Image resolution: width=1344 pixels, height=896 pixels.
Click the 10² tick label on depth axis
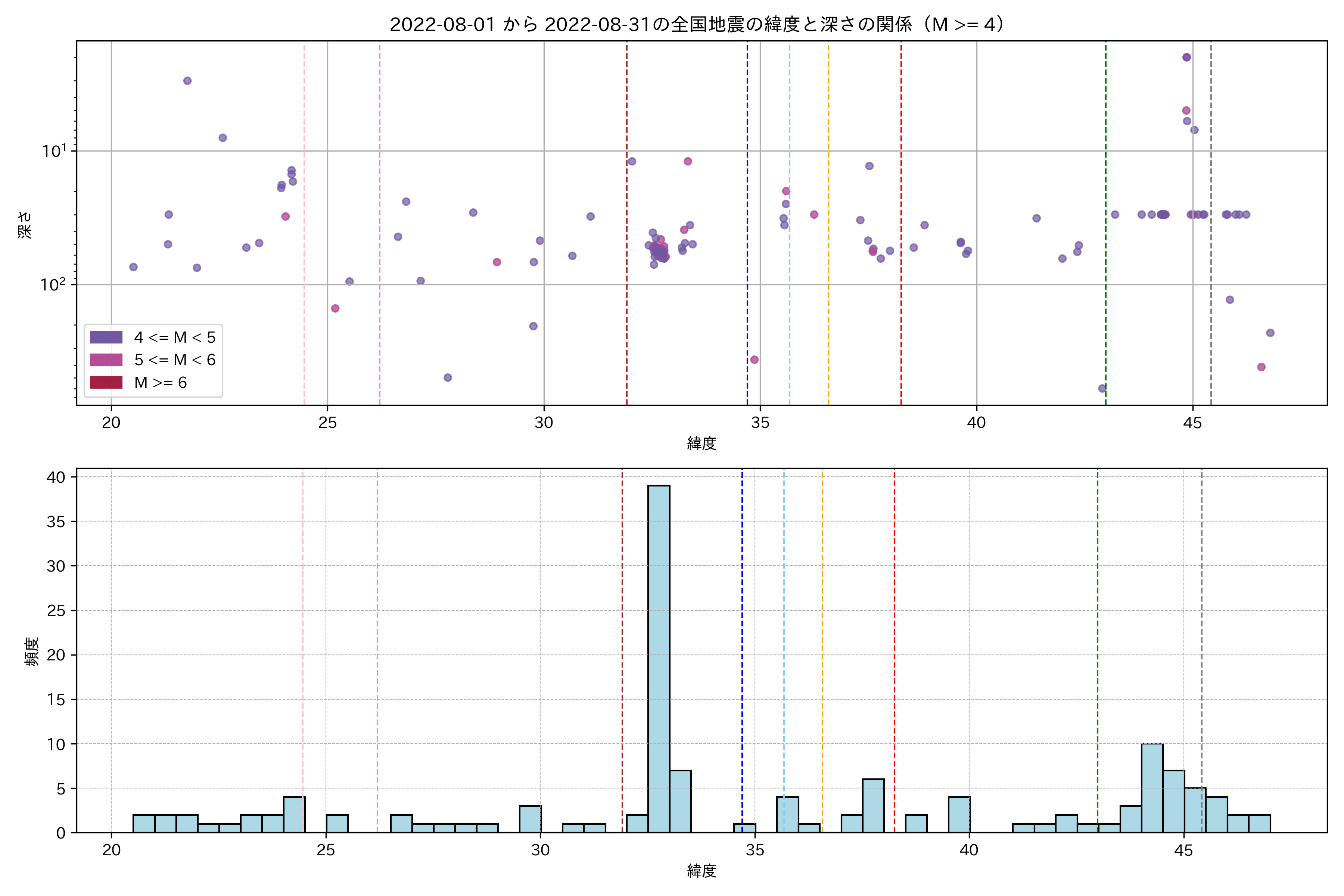point(53,284)
